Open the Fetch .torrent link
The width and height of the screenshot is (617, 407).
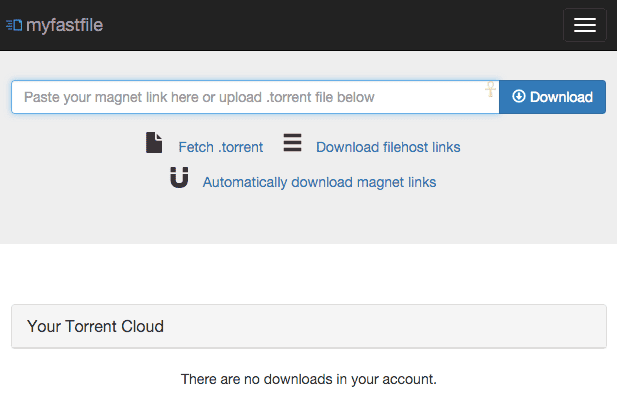click(x=221, y=147)
